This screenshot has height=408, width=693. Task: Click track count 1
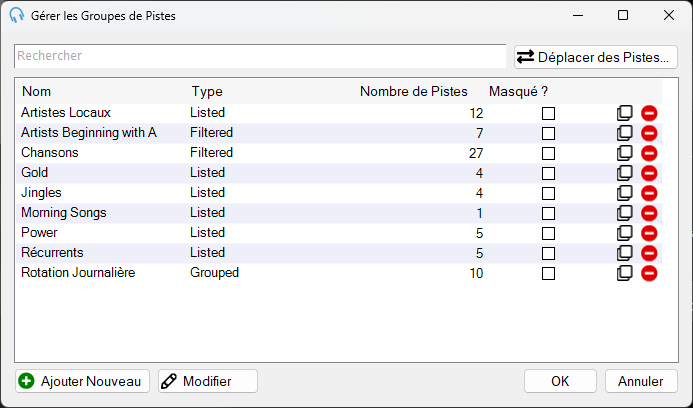480,214
